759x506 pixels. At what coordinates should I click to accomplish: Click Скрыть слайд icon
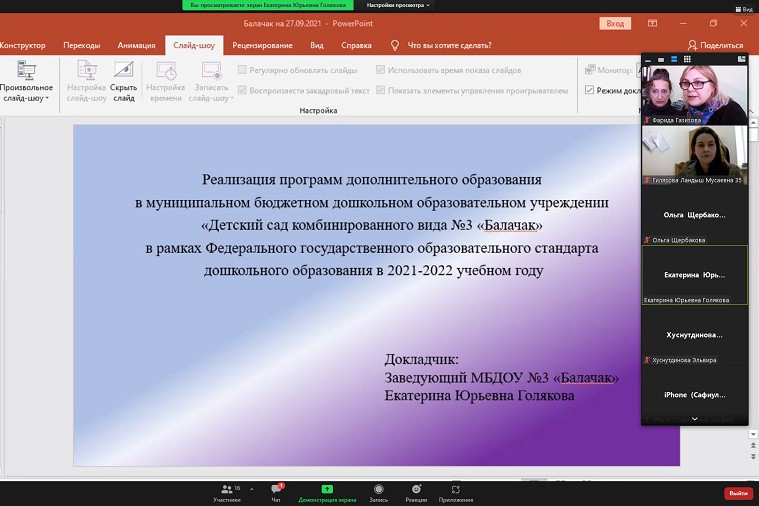coord(123,70)
